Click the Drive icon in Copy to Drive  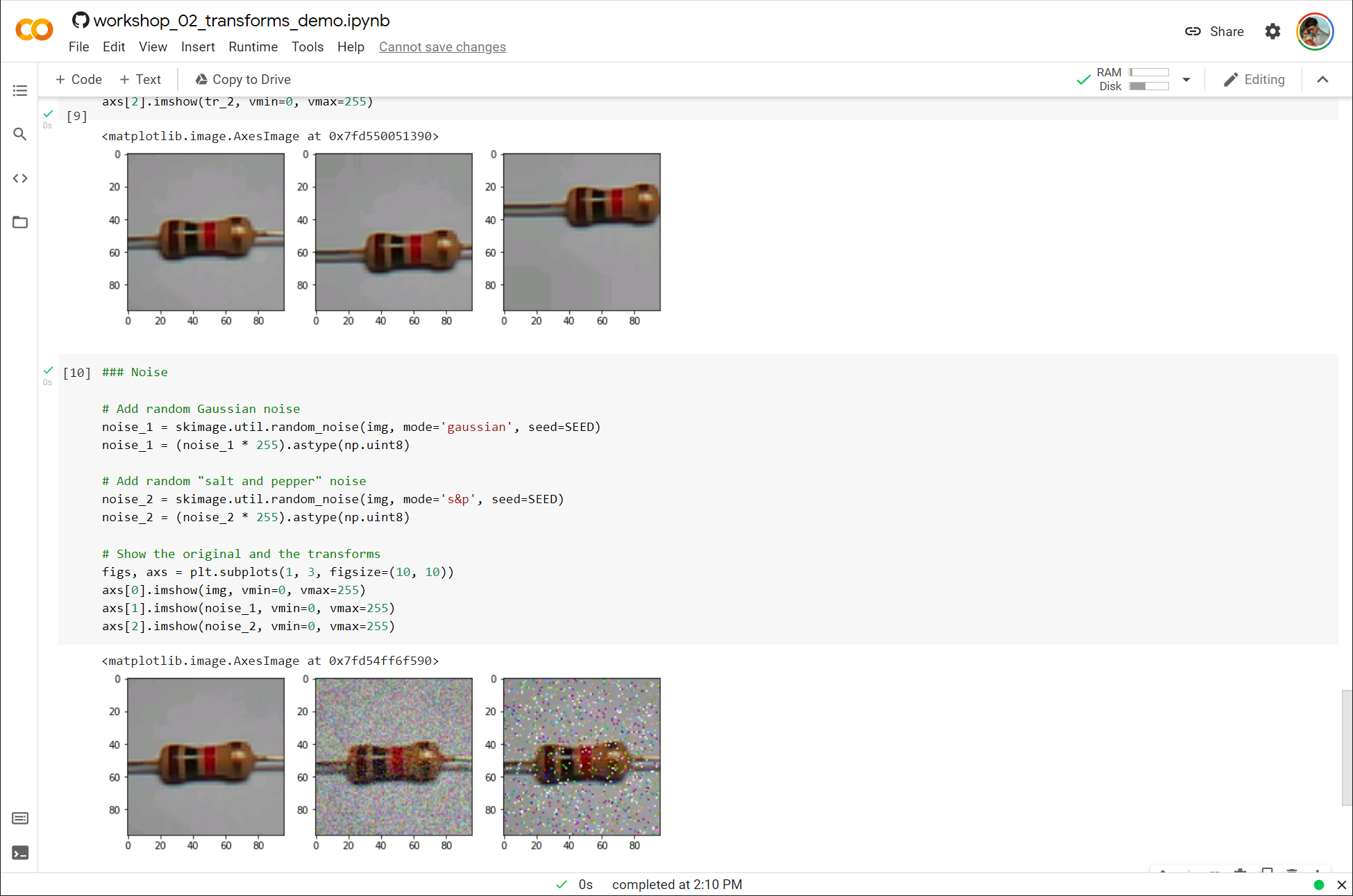tap(201, 80)
